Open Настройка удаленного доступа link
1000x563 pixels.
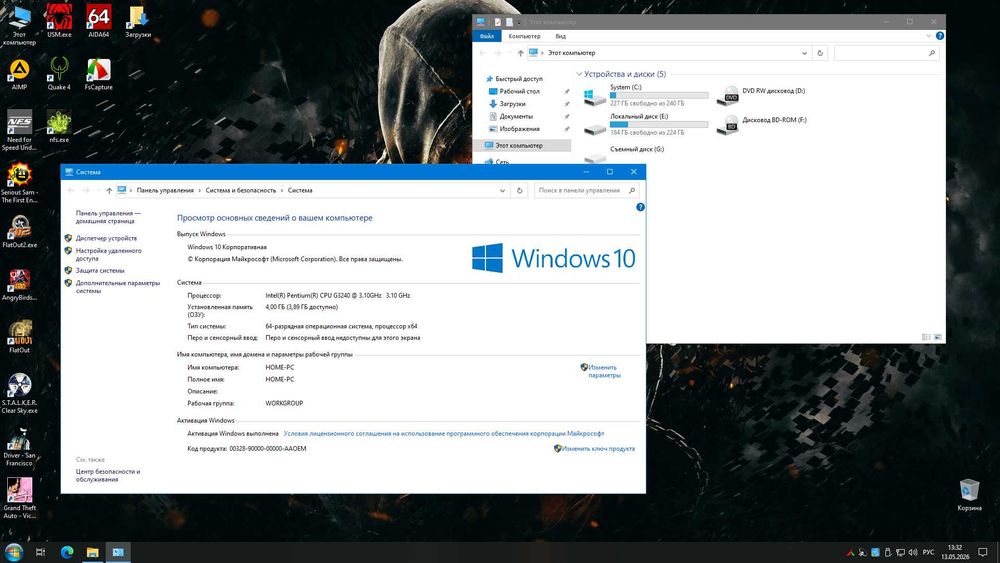(108, 254)
